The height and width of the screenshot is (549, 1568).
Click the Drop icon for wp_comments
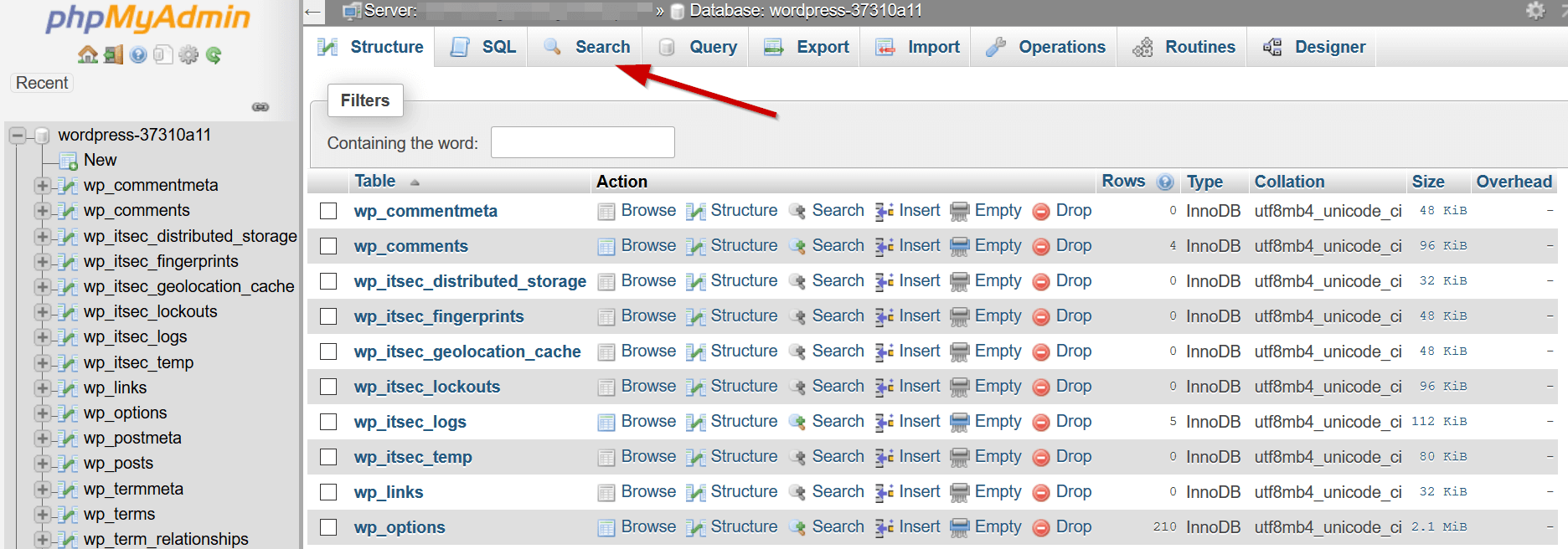point(1041,246)
